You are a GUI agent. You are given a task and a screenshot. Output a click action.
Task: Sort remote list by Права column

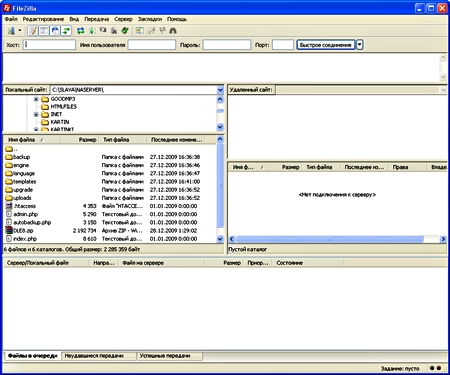(408, 167)
